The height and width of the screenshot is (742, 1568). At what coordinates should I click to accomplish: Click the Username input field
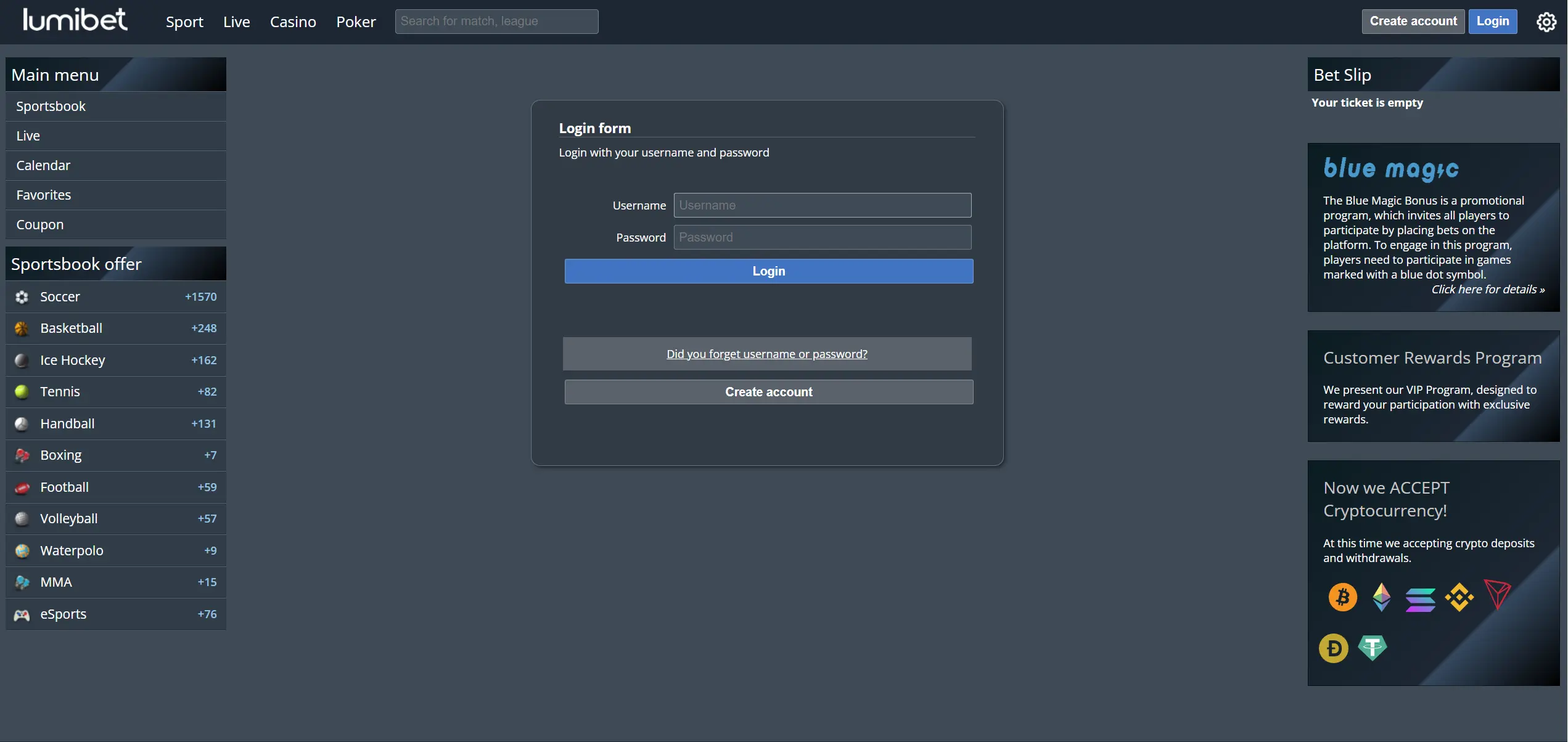click(x=822, y=205)
